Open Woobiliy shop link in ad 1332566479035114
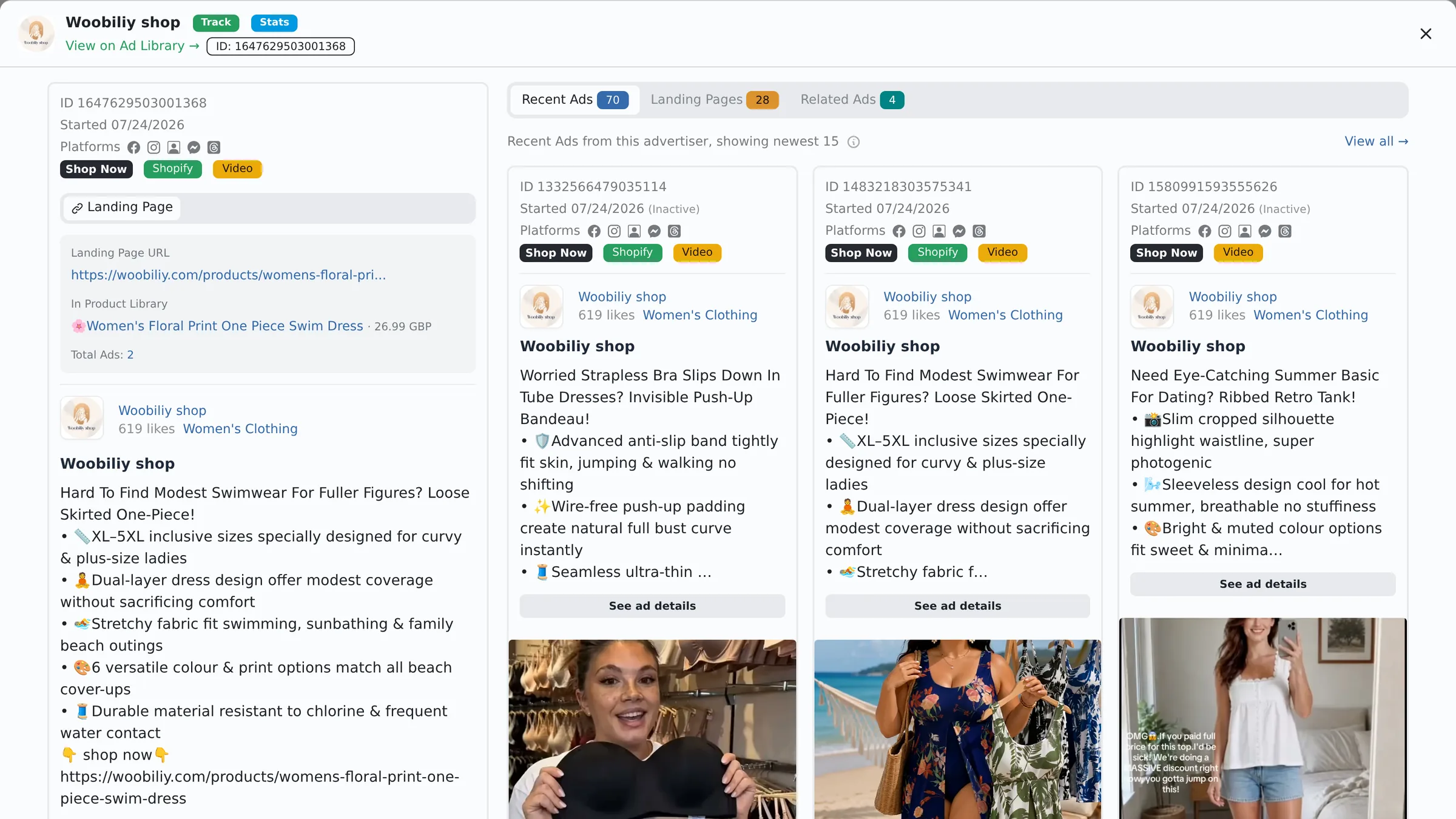This screenshot has width=1456, height=819. [x=622, y=297]
